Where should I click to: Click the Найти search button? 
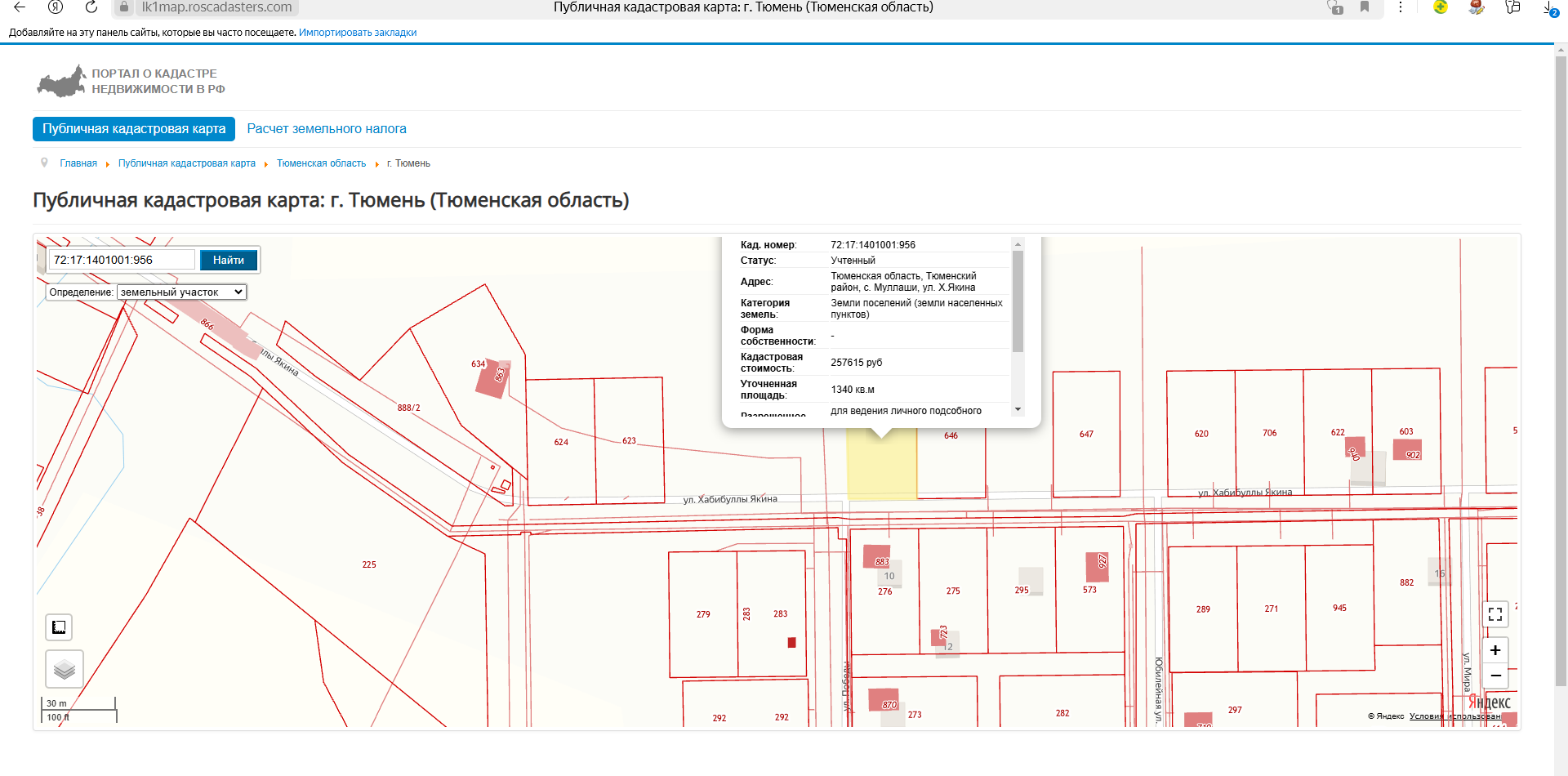tap(229, 260)
